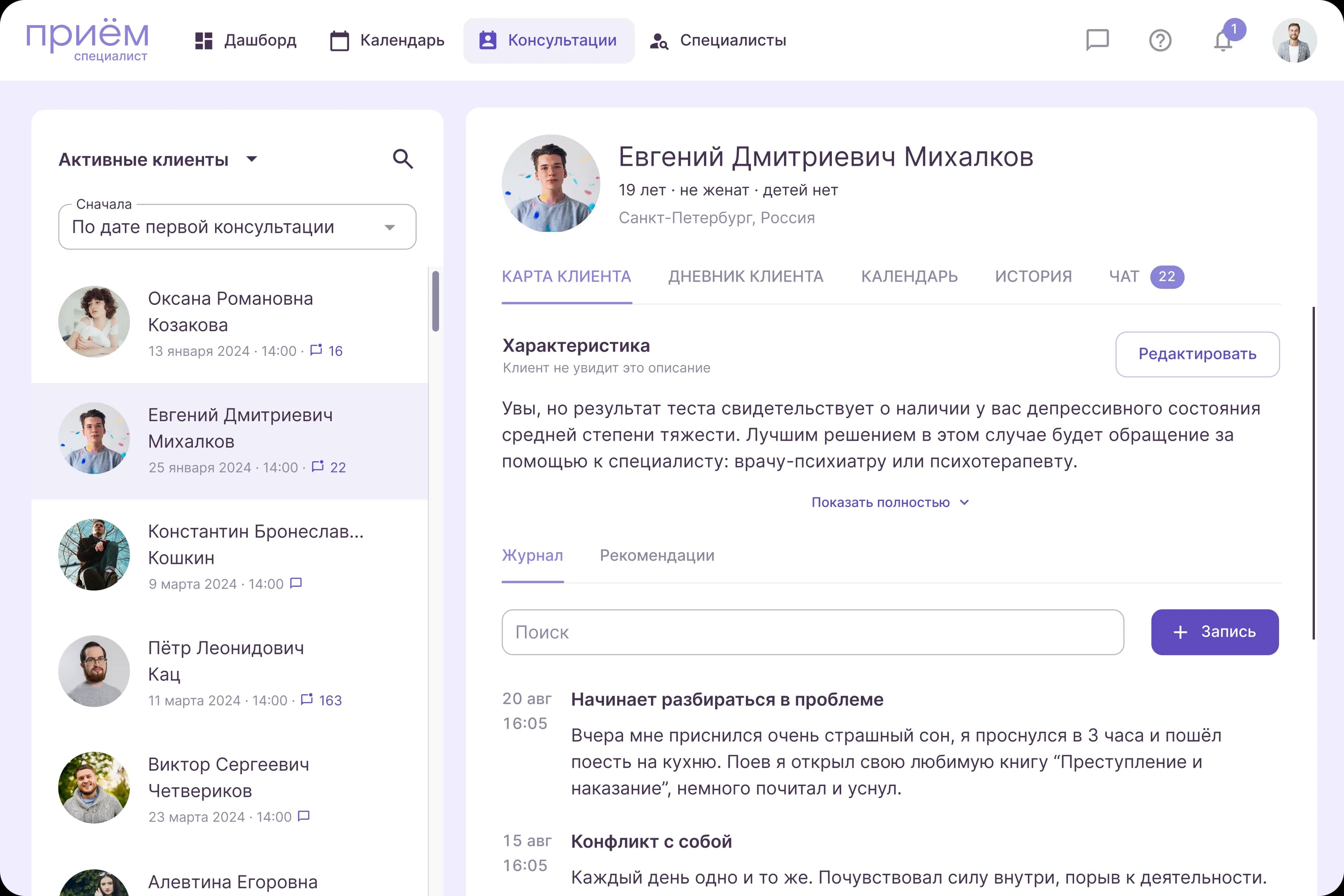The width and height of the screenshot is (1344, 896).
Task: Open Календарь navigation item
Action: (387, 40)
